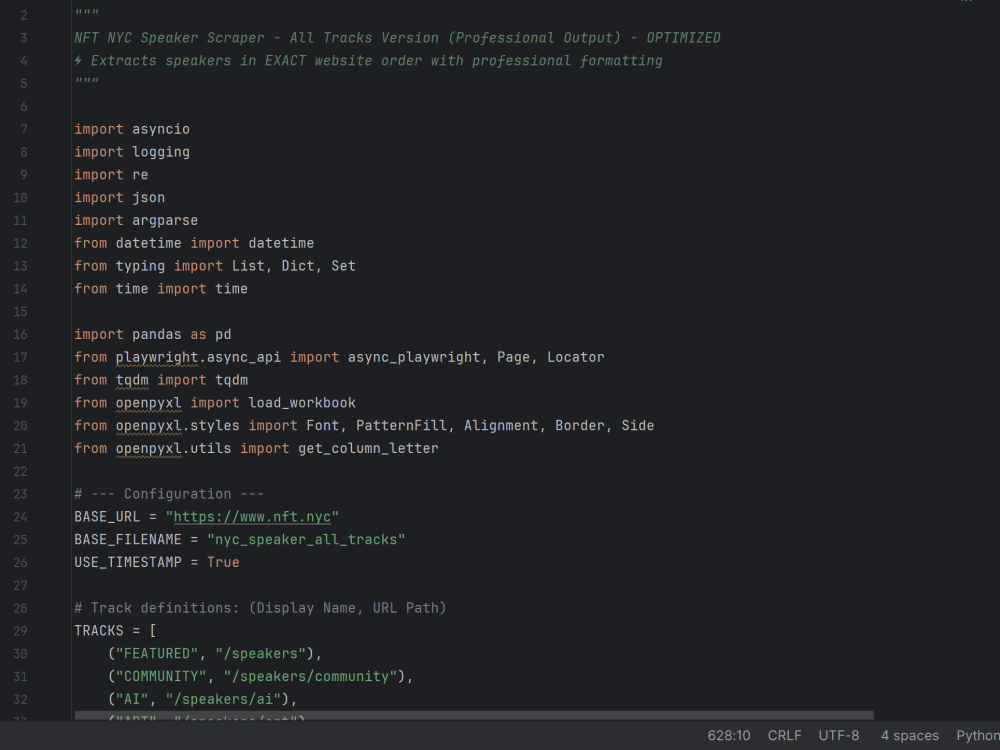Click the 'import argparse' line

tap(136, 220)
